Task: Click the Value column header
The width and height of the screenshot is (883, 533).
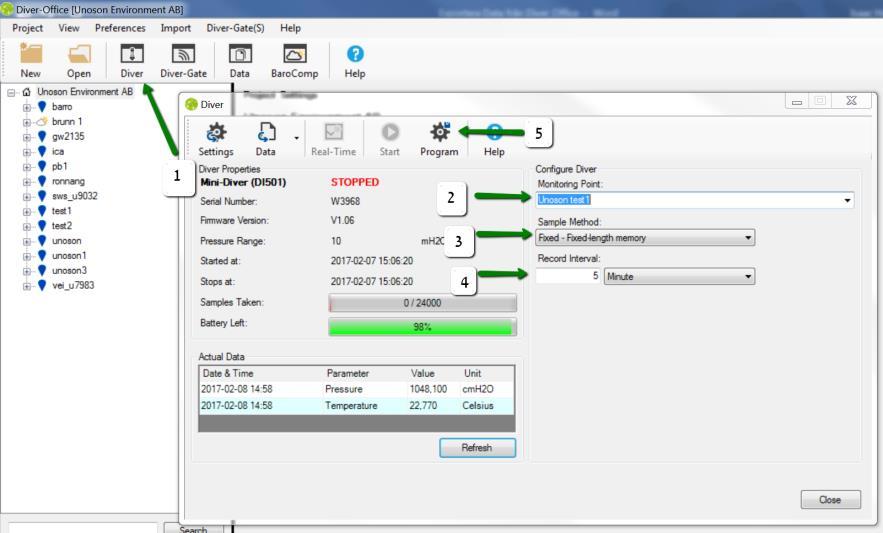Action: (422, 374)
